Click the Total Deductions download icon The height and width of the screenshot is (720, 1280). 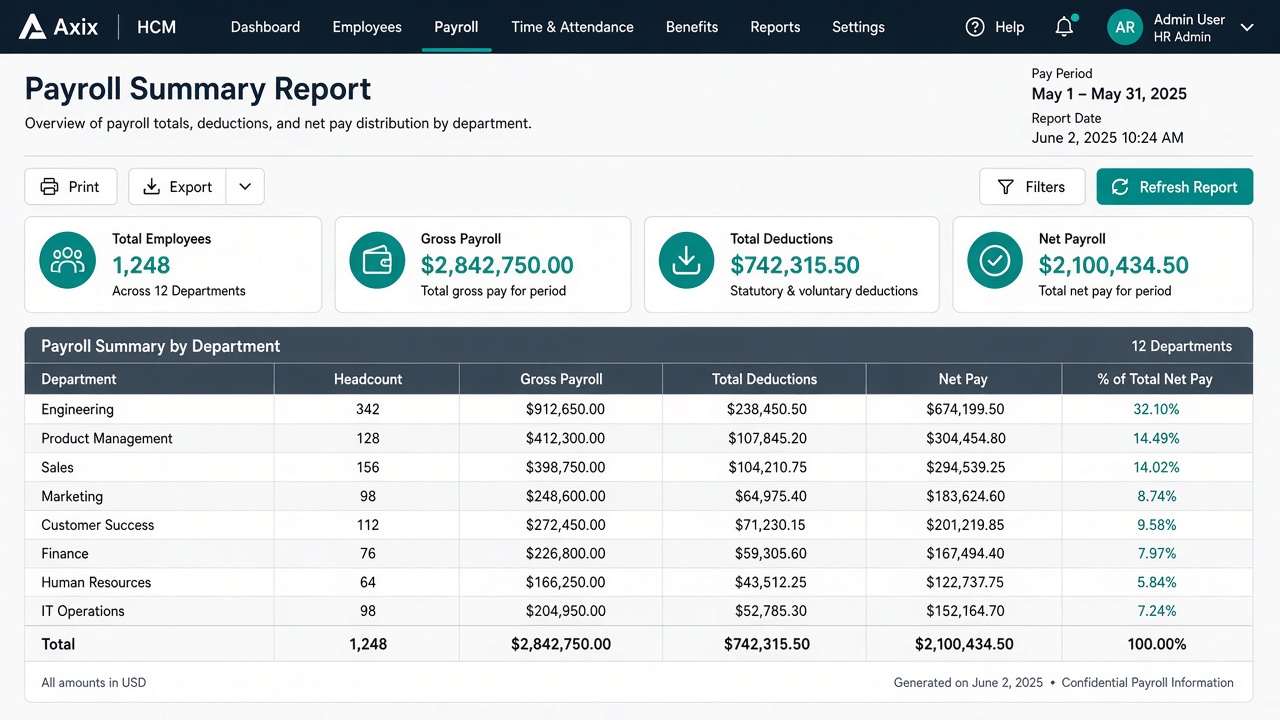687,261
